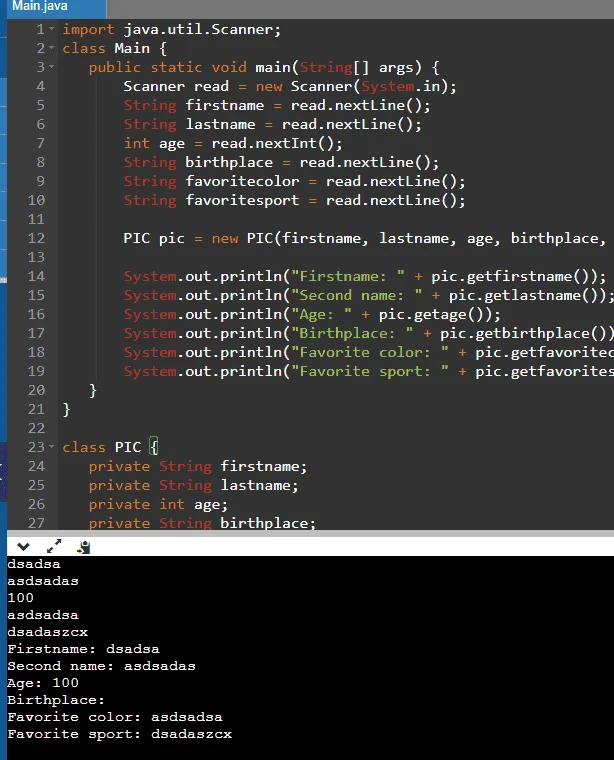614x760 pixels.
Task: Click console output 'Favorite sport: dsadaszcx'
Action: [120, 734]
